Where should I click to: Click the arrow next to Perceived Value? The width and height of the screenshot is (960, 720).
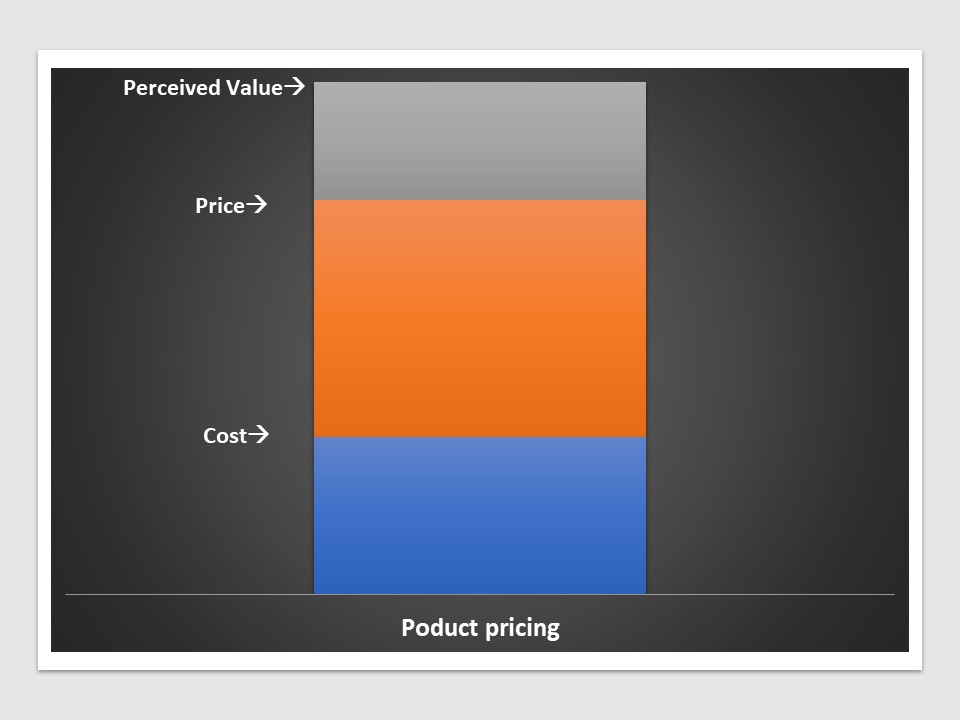click(294, 86)
